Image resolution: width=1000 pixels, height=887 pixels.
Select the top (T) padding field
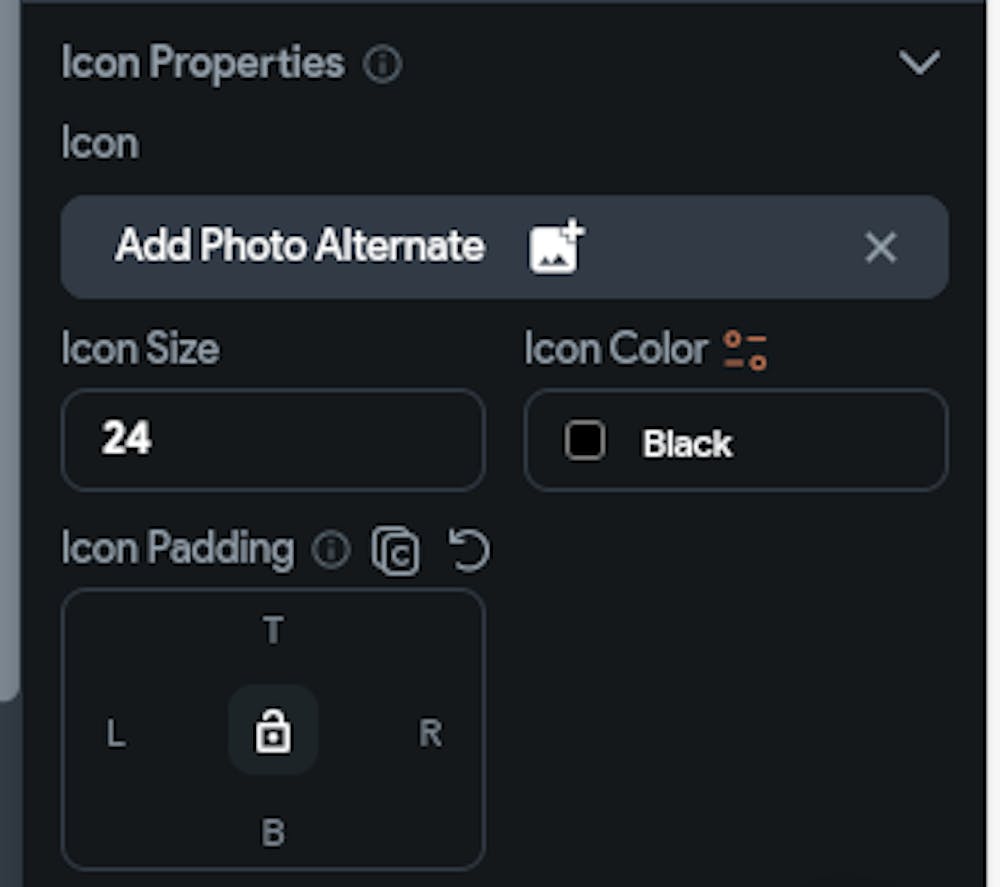point(273,631)
